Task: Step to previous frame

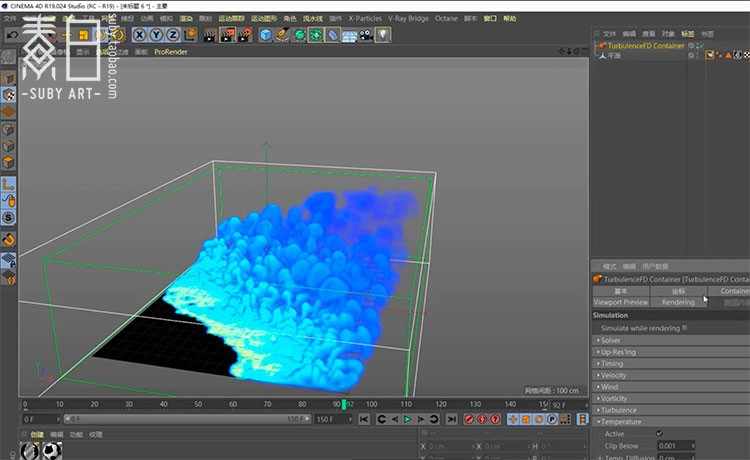Action: (395, 419)
